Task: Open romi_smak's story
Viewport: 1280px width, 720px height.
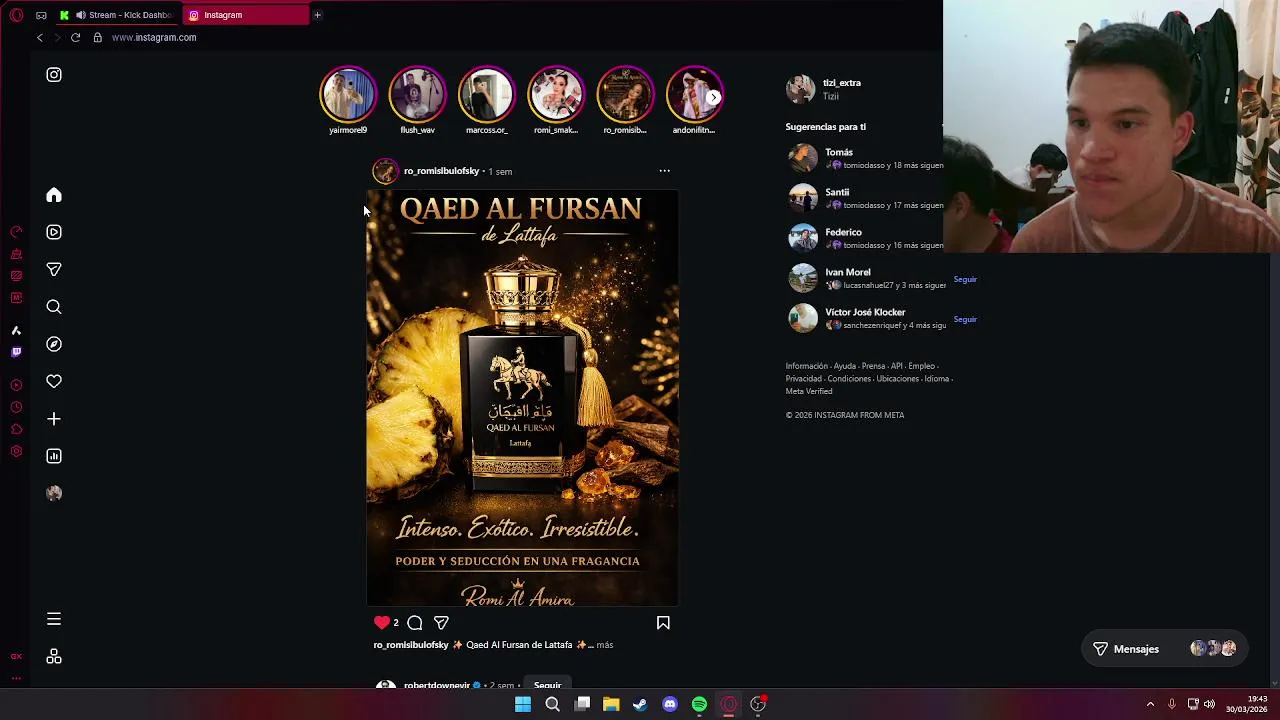Action: click(556, 95)
